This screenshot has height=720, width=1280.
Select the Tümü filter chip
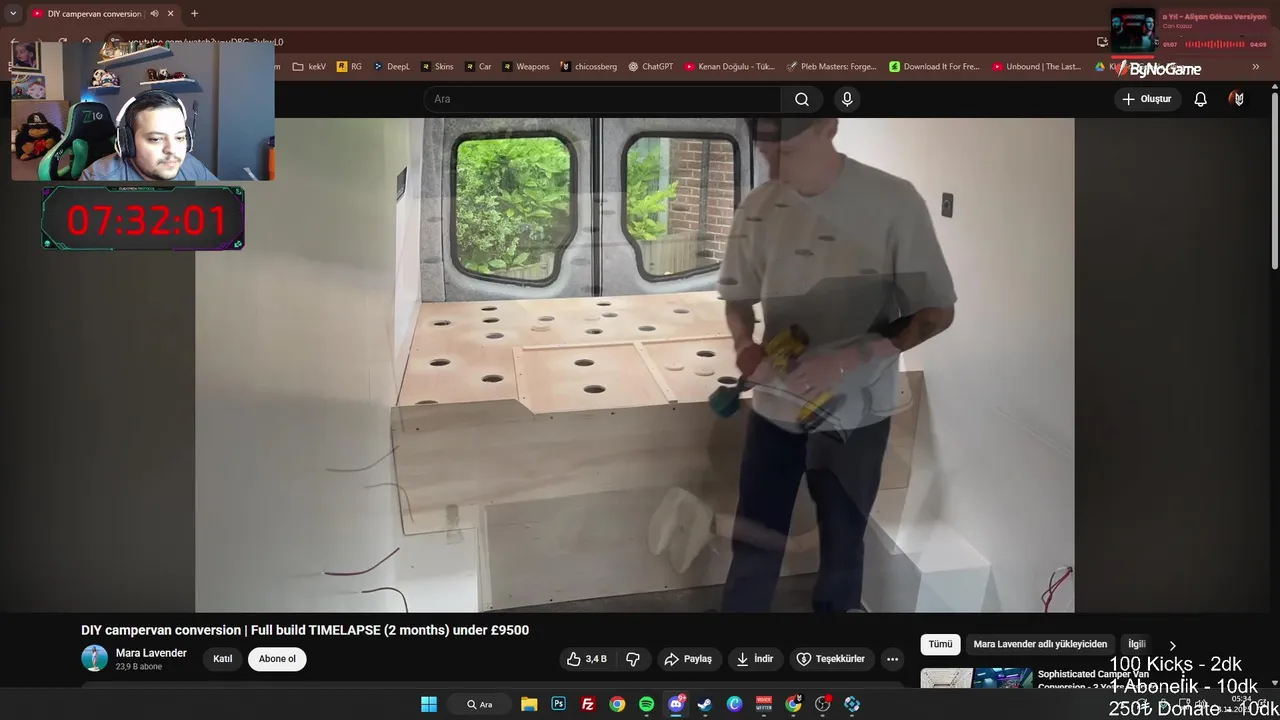pyautogui.click(x=940, y=644)
